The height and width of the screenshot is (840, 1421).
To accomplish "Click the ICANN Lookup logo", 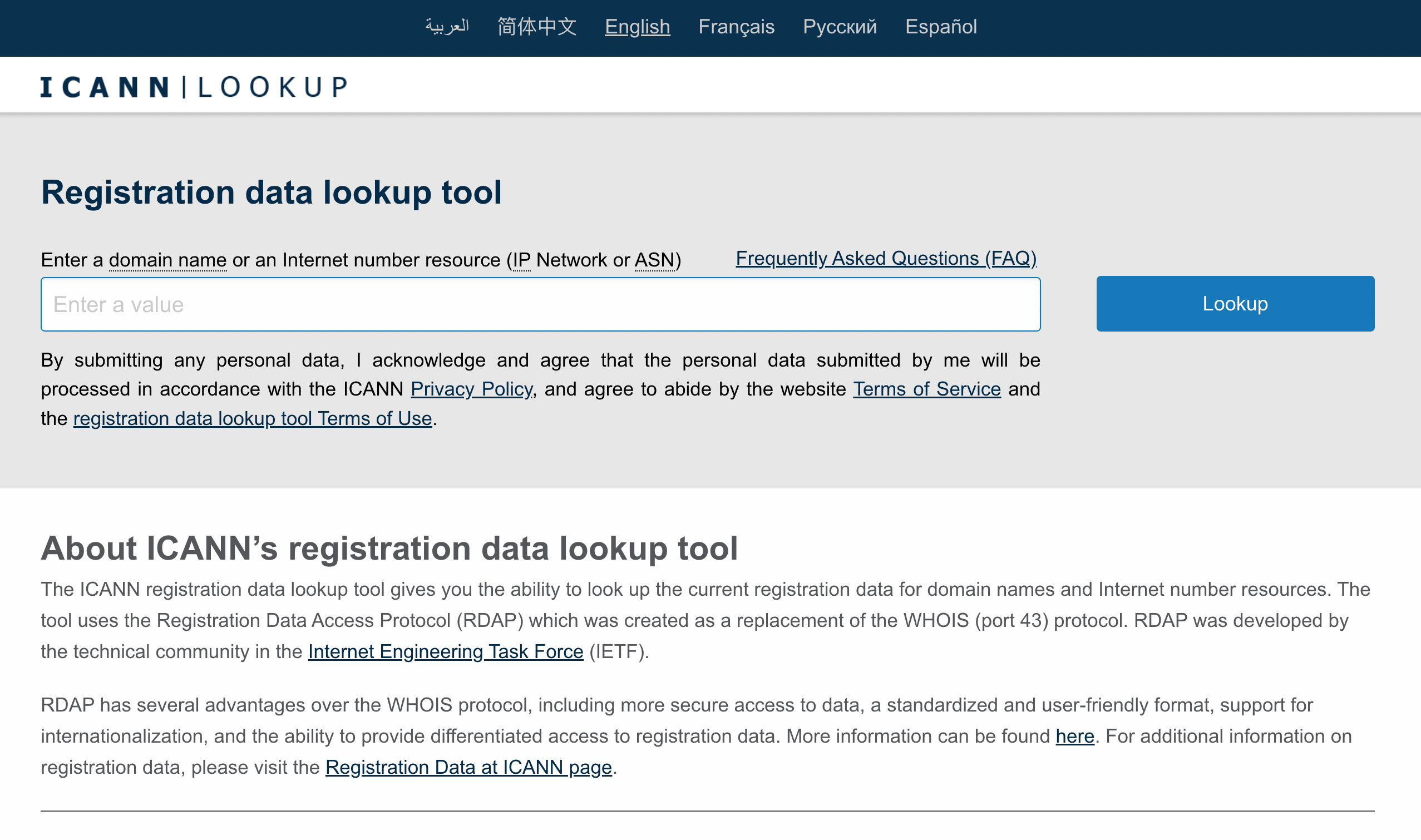I will (x=194, y=87).
